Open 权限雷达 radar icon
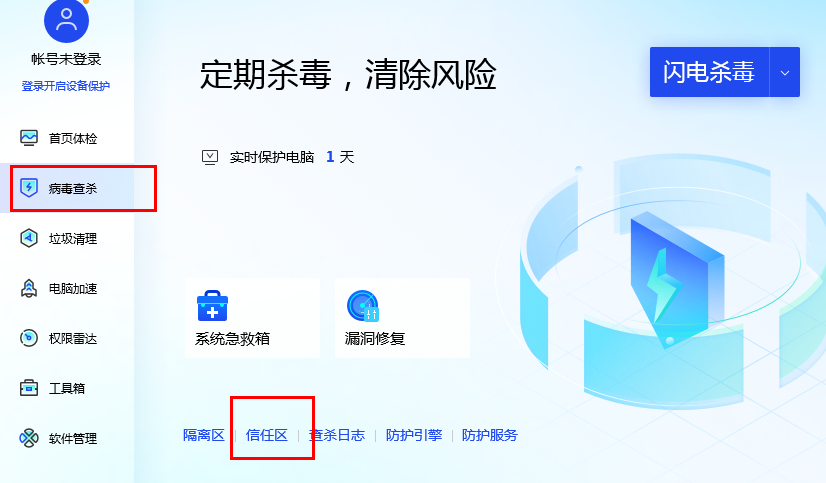Image resolution: width=826 pixels, height=483 pixels. pyautogui.click(x=29, y=338)
